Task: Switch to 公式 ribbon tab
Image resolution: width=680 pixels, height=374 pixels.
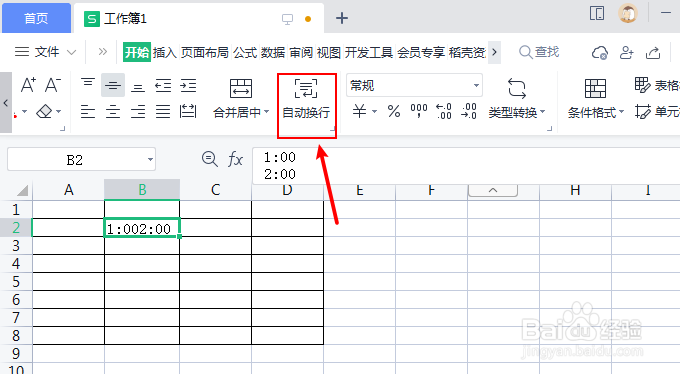Action: (245, 52)
